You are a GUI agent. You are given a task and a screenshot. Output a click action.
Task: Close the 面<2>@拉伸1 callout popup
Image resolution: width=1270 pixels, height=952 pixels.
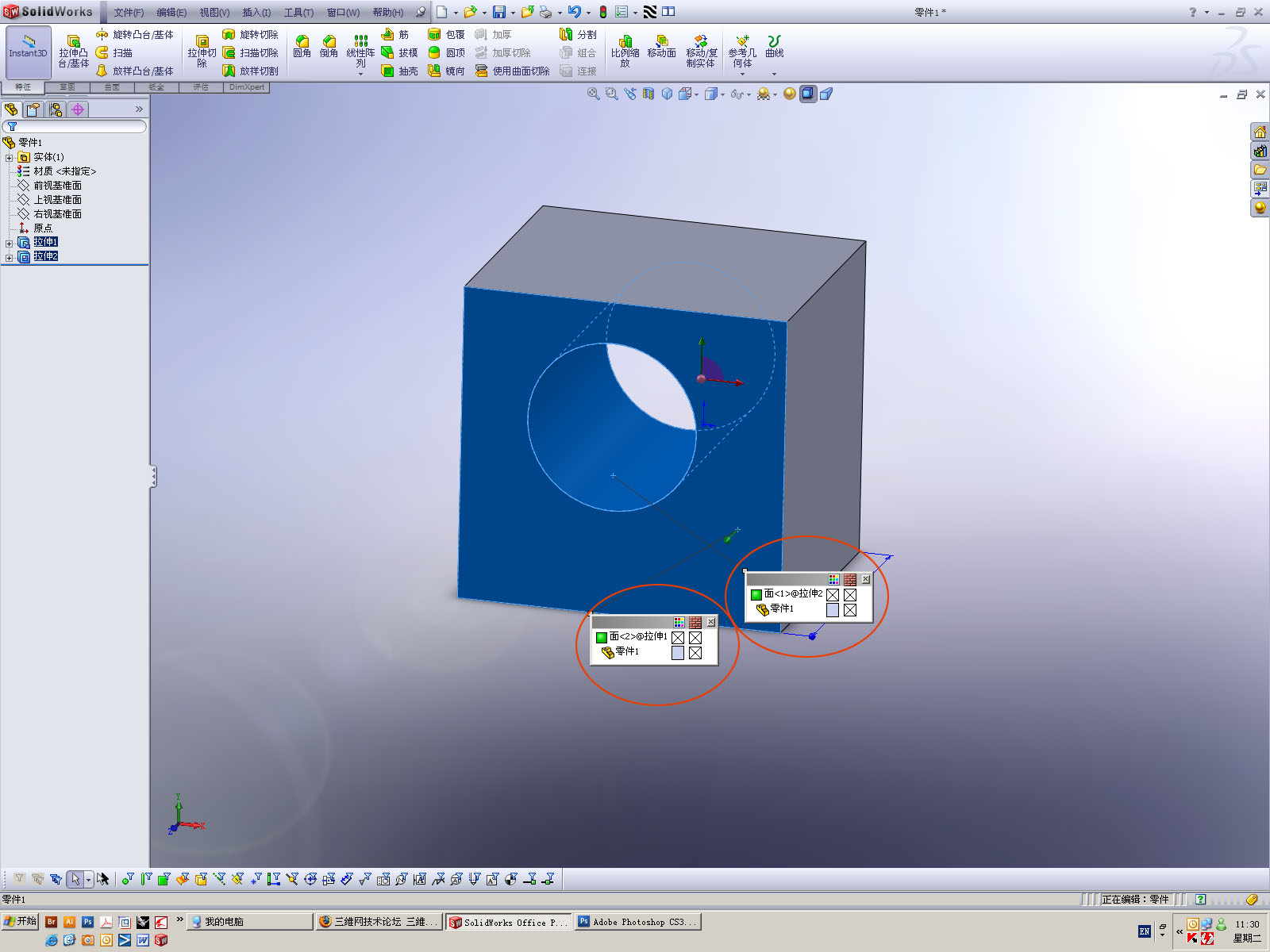tap(711, 622)
